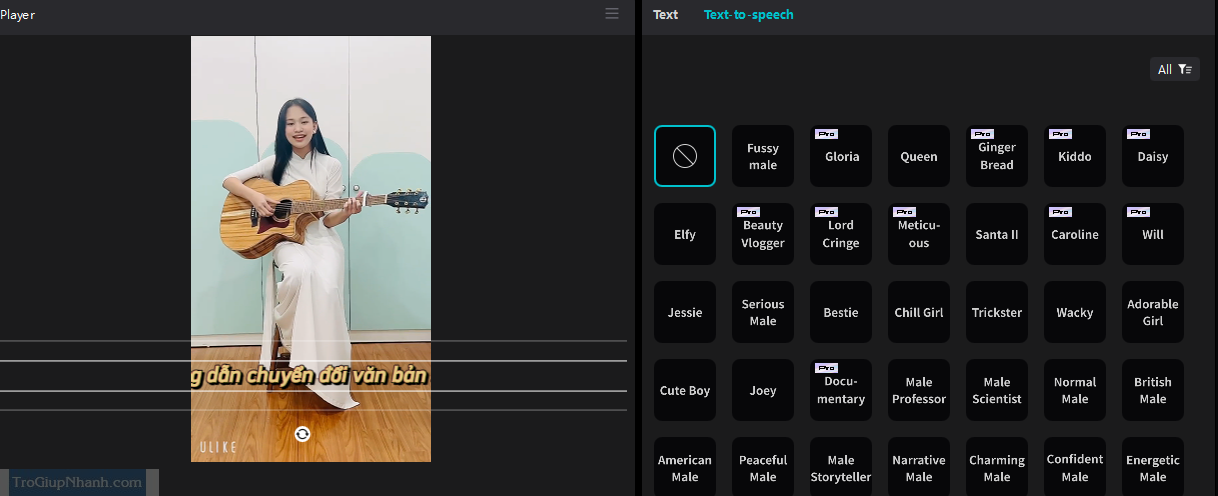
Task: Pick the Queen voice option
Action: (919, 156)
